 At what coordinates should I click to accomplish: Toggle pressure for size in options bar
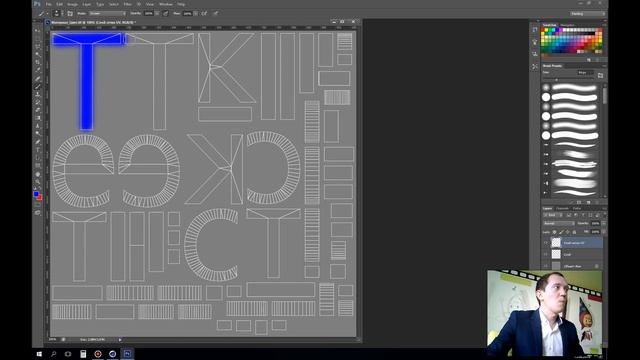coord(216,13)
